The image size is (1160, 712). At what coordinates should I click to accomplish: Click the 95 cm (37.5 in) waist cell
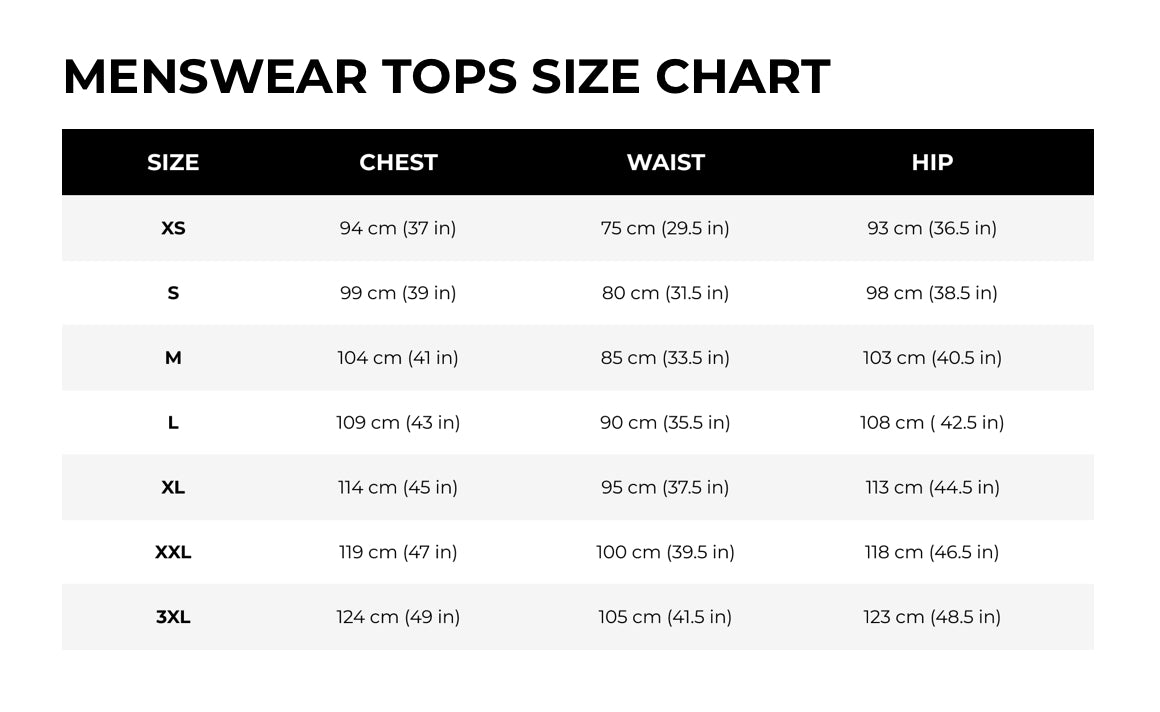665,487
